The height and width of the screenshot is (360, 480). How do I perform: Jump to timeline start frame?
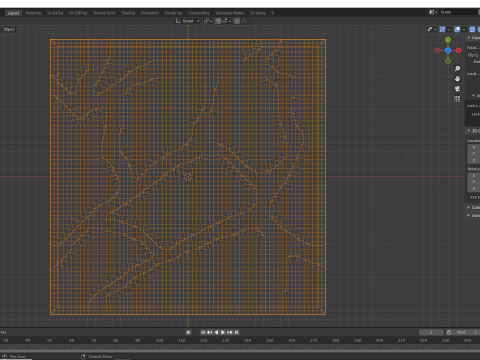(x=203, y=332)
